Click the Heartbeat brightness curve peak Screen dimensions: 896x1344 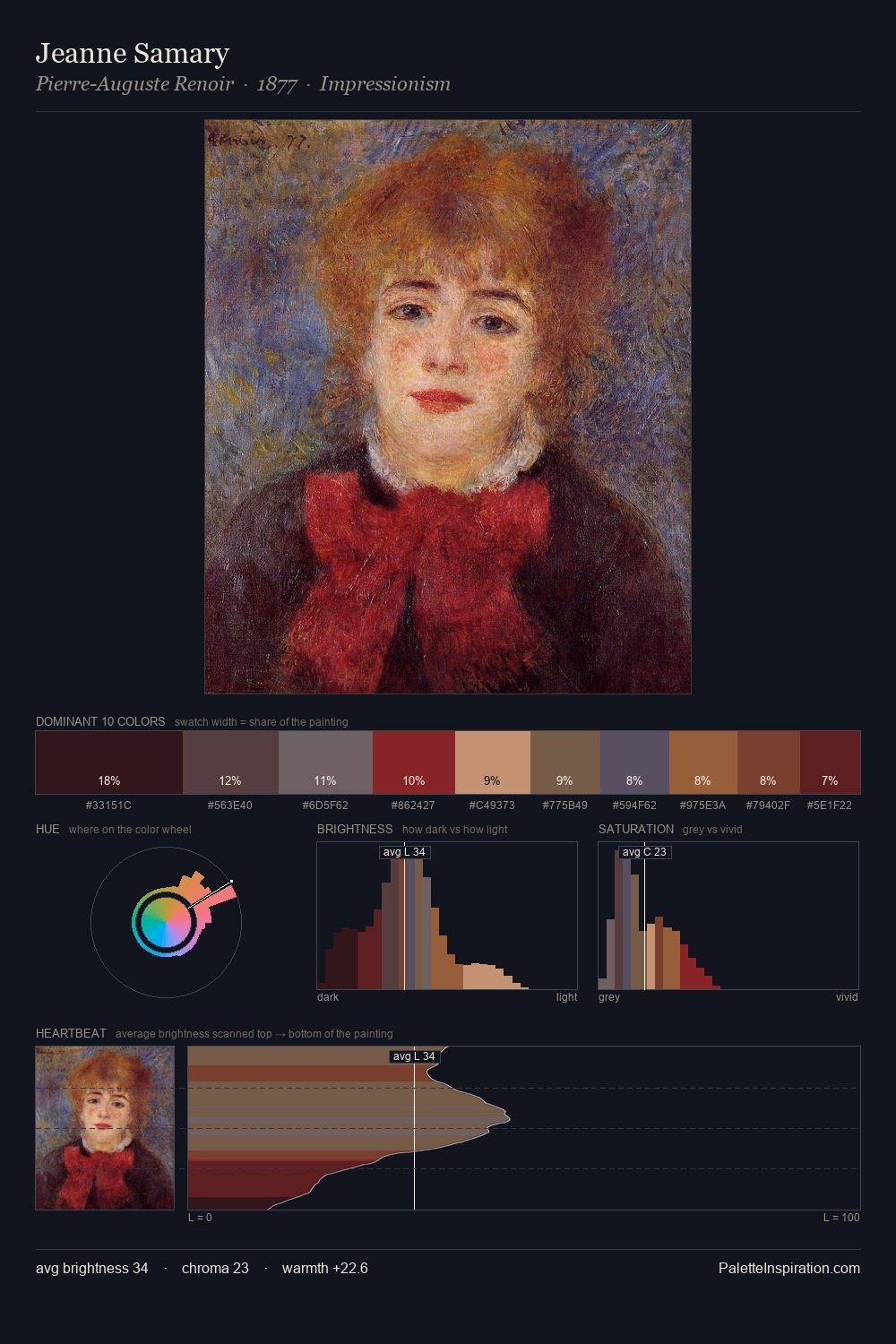coord(508,1116)
